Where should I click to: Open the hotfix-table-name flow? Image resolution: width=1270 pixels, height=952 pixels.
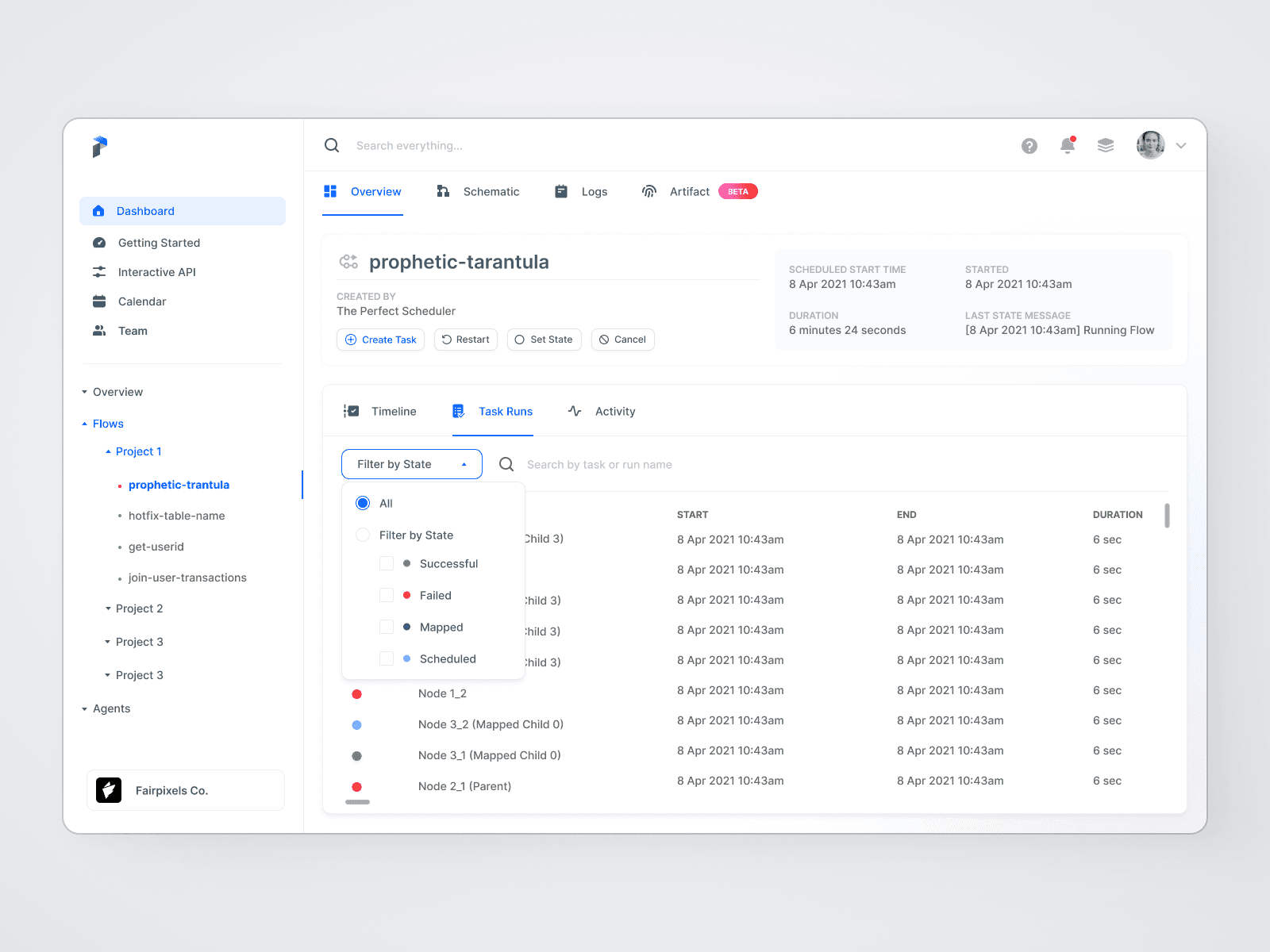(x=177, y=516)
